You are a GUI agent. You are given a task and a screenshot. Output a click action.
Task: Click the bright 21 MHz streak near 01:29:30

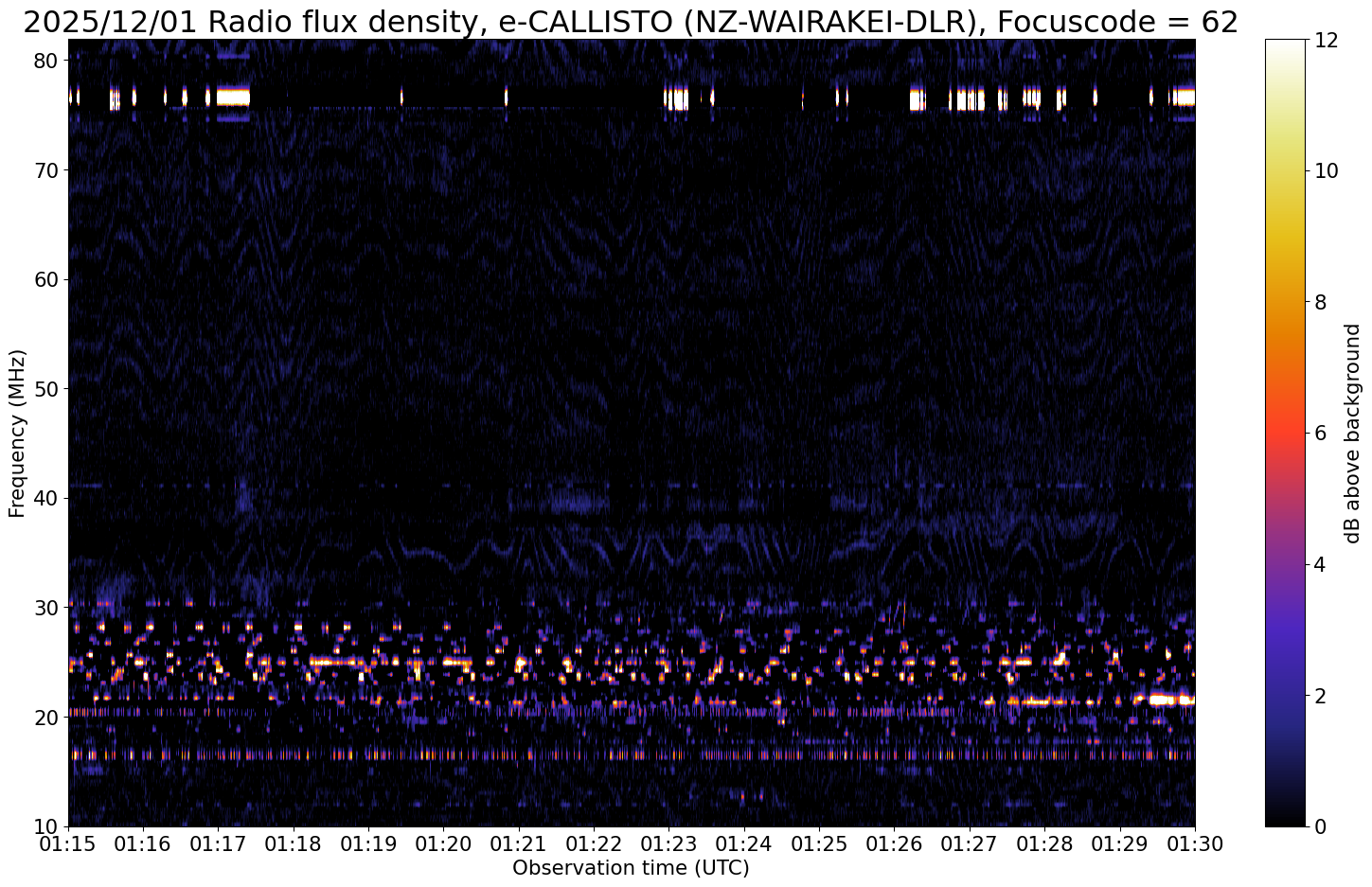pyautogui.click(x=1171, y=701)
